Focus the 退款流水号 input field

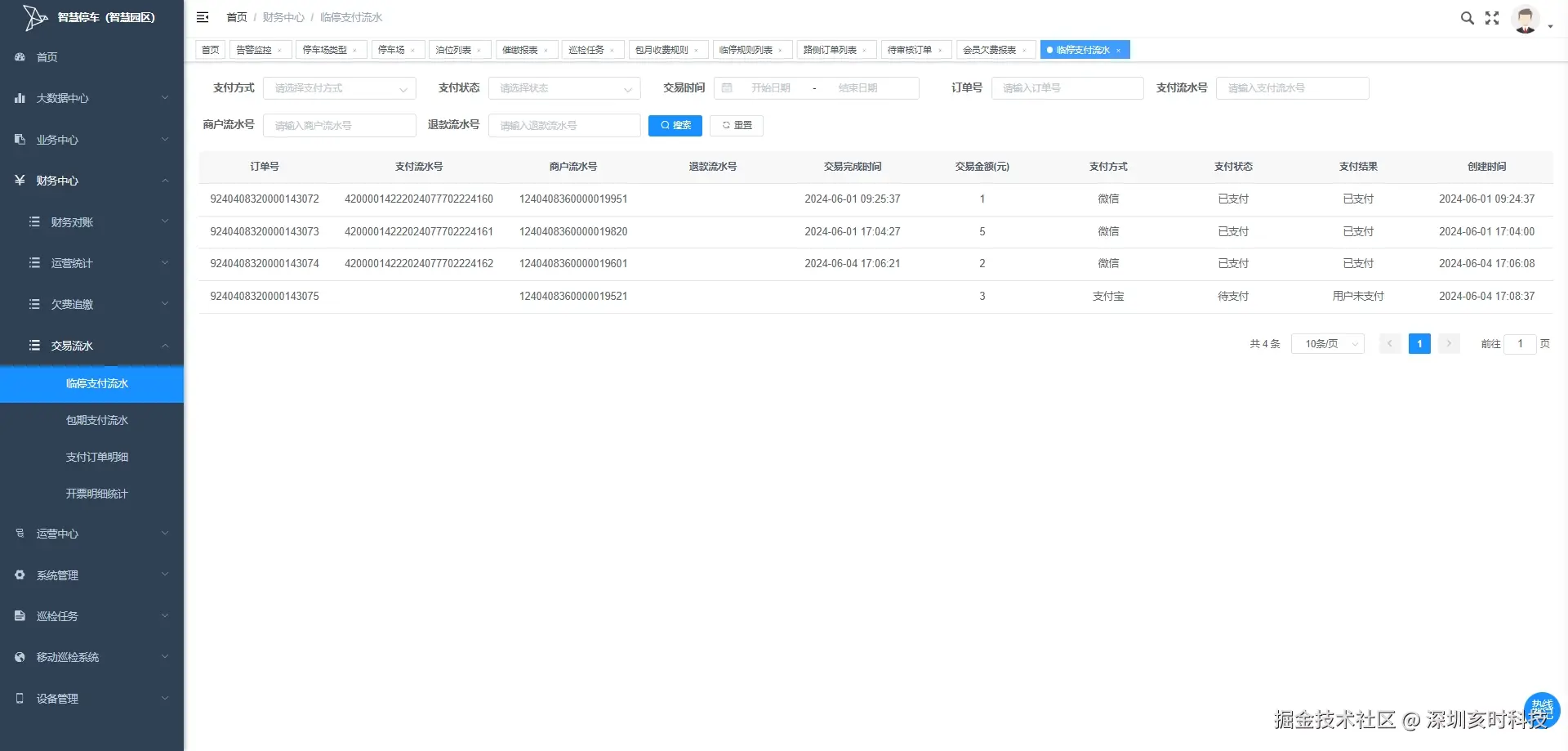[564, 125]
